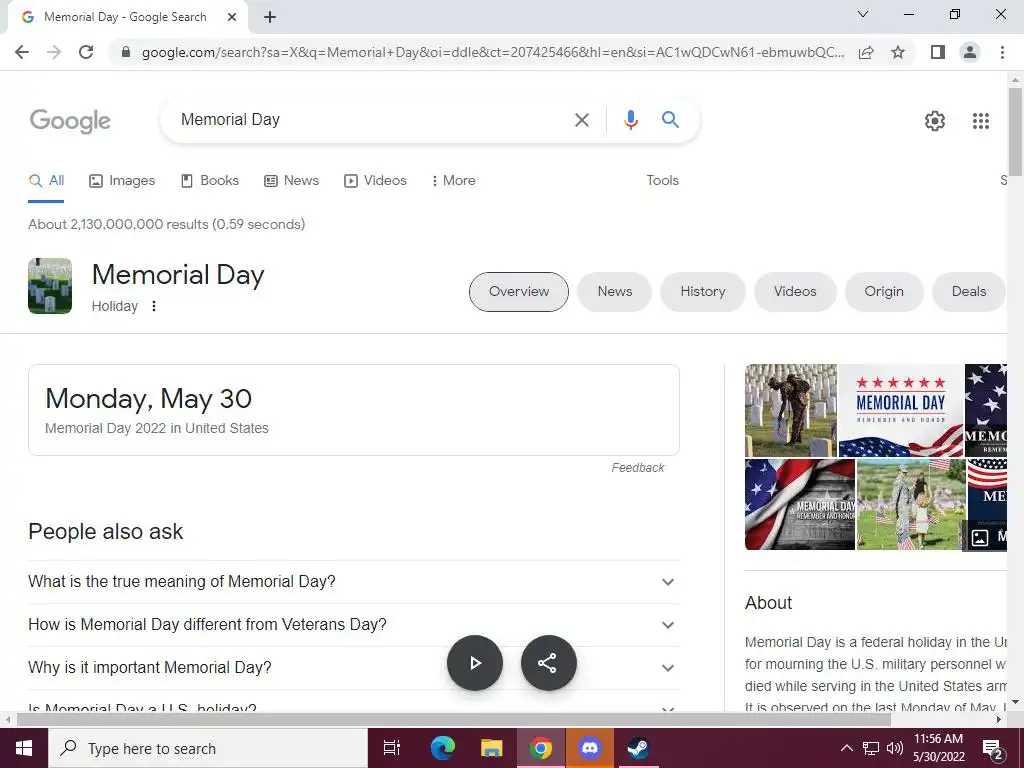This screenshot has height=768, width=1024.
Task: Share this page using the share icon
Action: tap(866, 52)
